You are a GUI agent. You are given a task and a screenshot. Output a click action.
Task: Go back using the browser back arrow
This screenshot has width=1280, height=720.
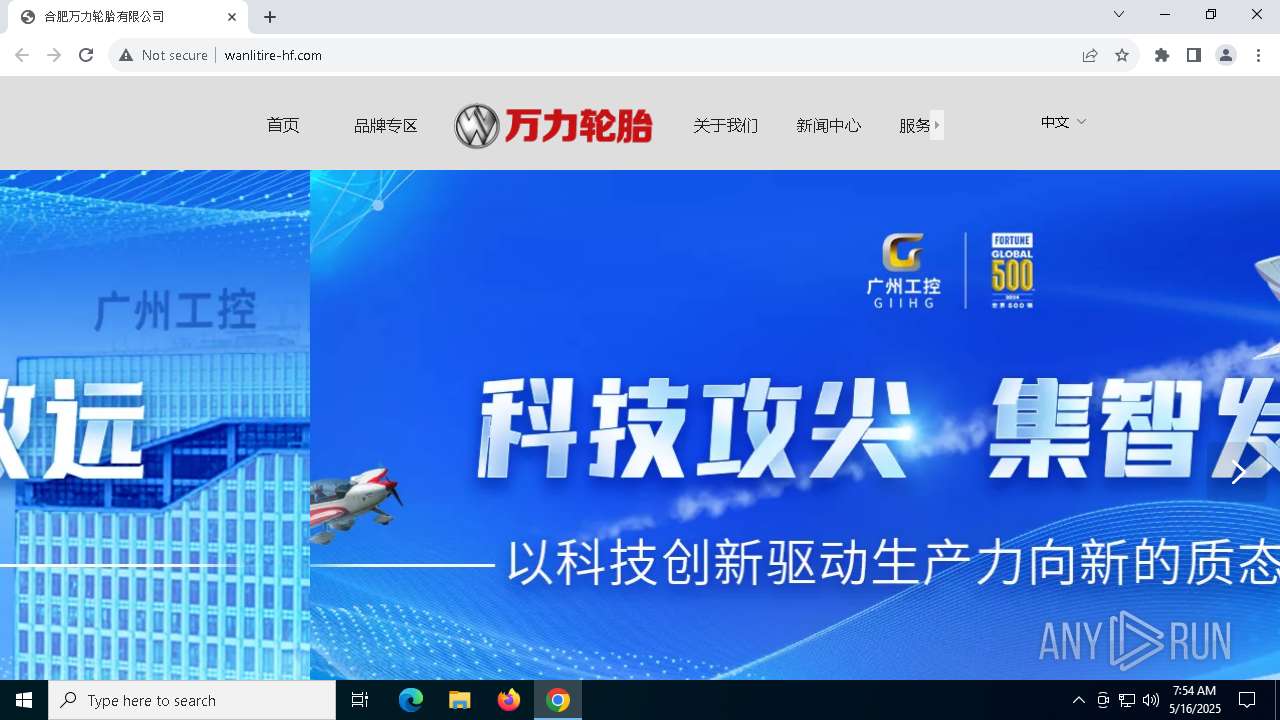[x=22, y=55]
